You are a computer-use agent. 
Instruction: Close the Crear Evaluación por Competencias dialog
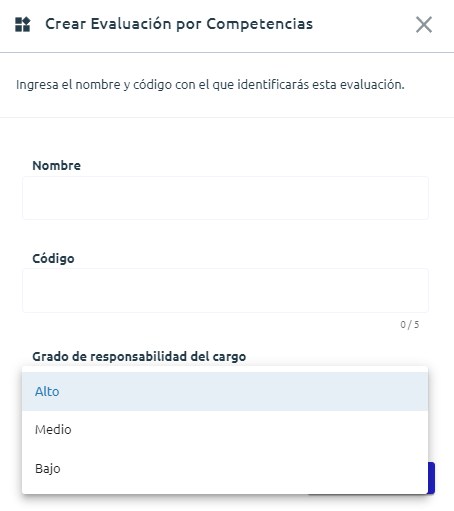[424, 25]
